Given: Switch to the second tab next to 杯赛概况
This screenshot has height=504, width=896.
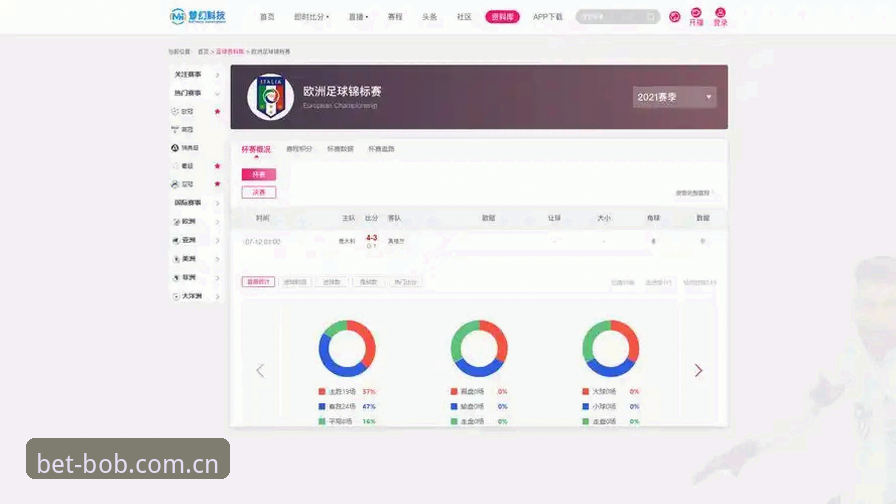Looking at the screenshot, I should point(299,149).
